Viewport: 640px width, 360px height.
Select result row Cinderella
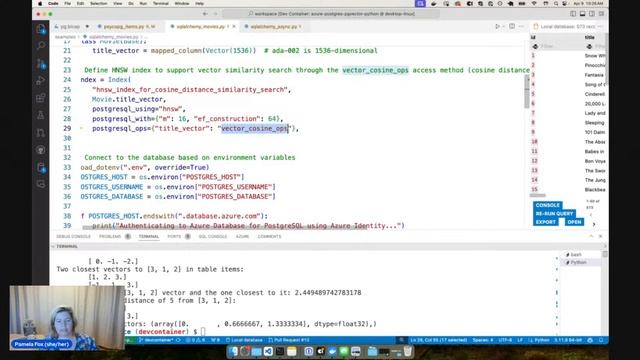point(568,94)
